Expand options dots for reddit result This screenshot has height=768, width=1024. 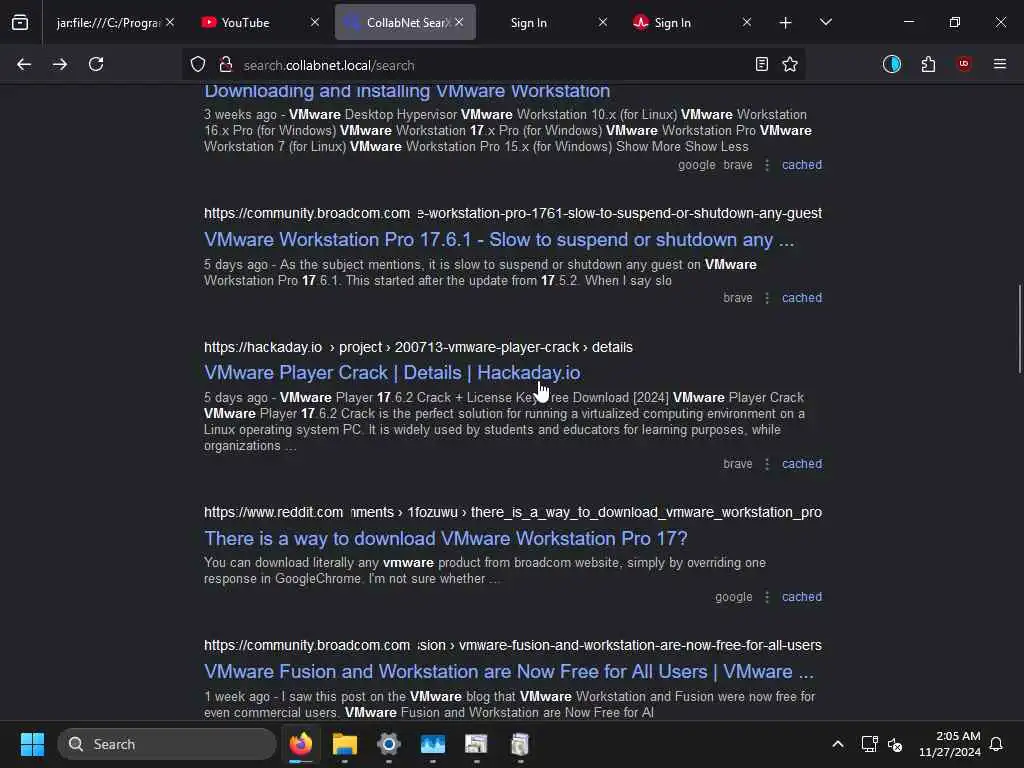767,597
